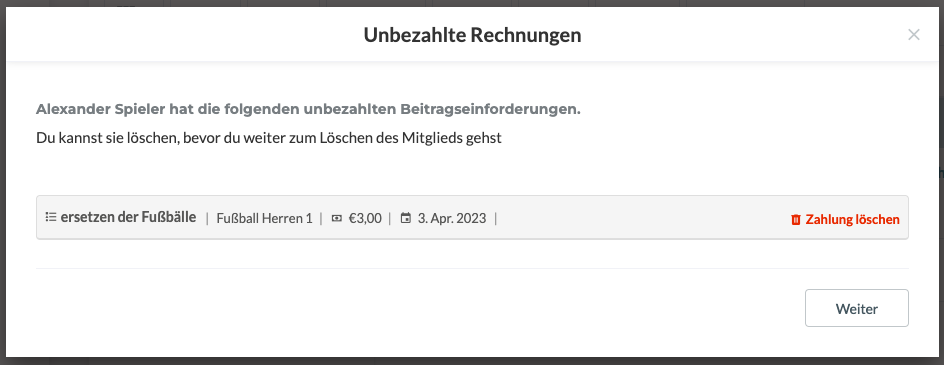
Task: Click the banknote icon before €3,00
Action: pyautogui.click(x=337, y=219)
